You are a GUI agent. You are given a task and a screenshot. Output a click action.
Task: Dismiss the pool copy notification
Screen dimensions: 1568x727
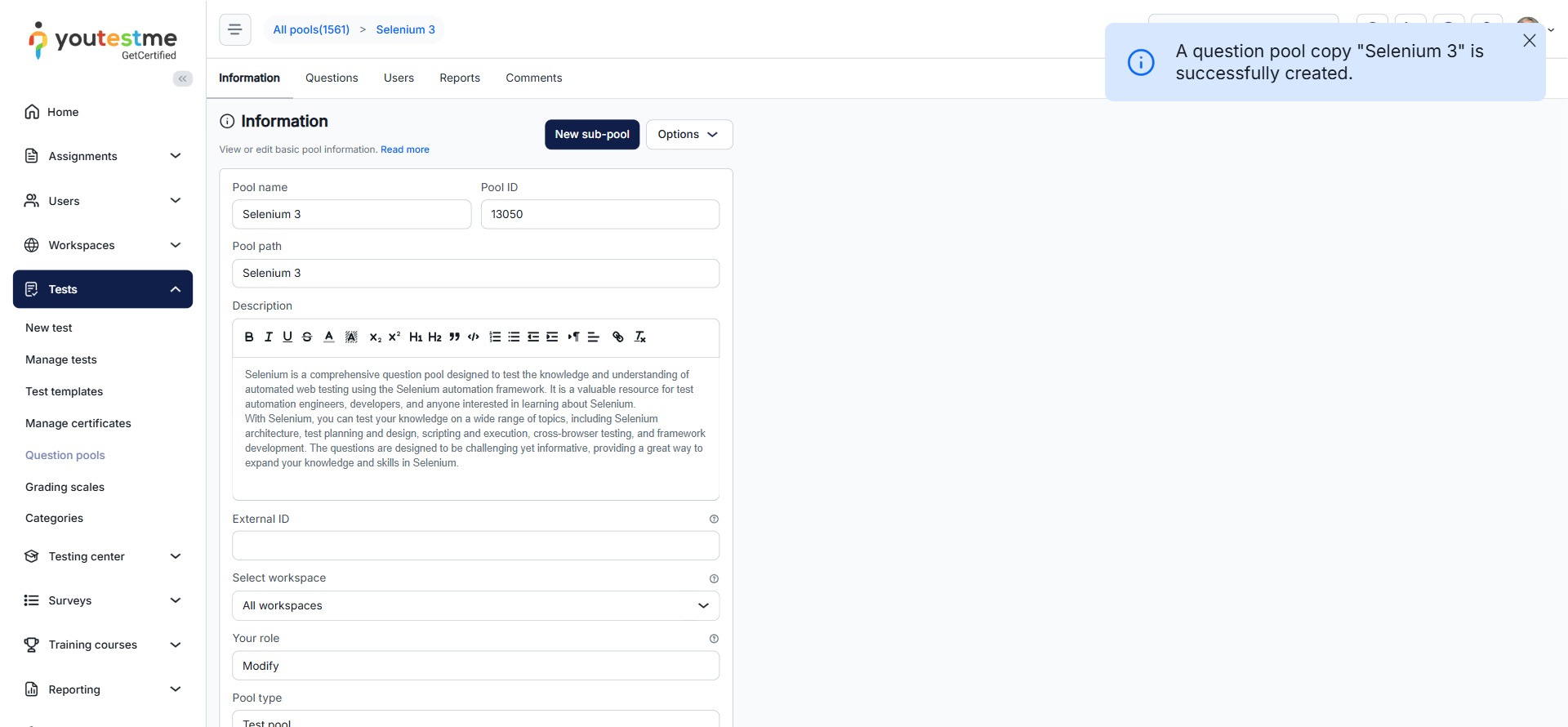tap(1529, 41)
